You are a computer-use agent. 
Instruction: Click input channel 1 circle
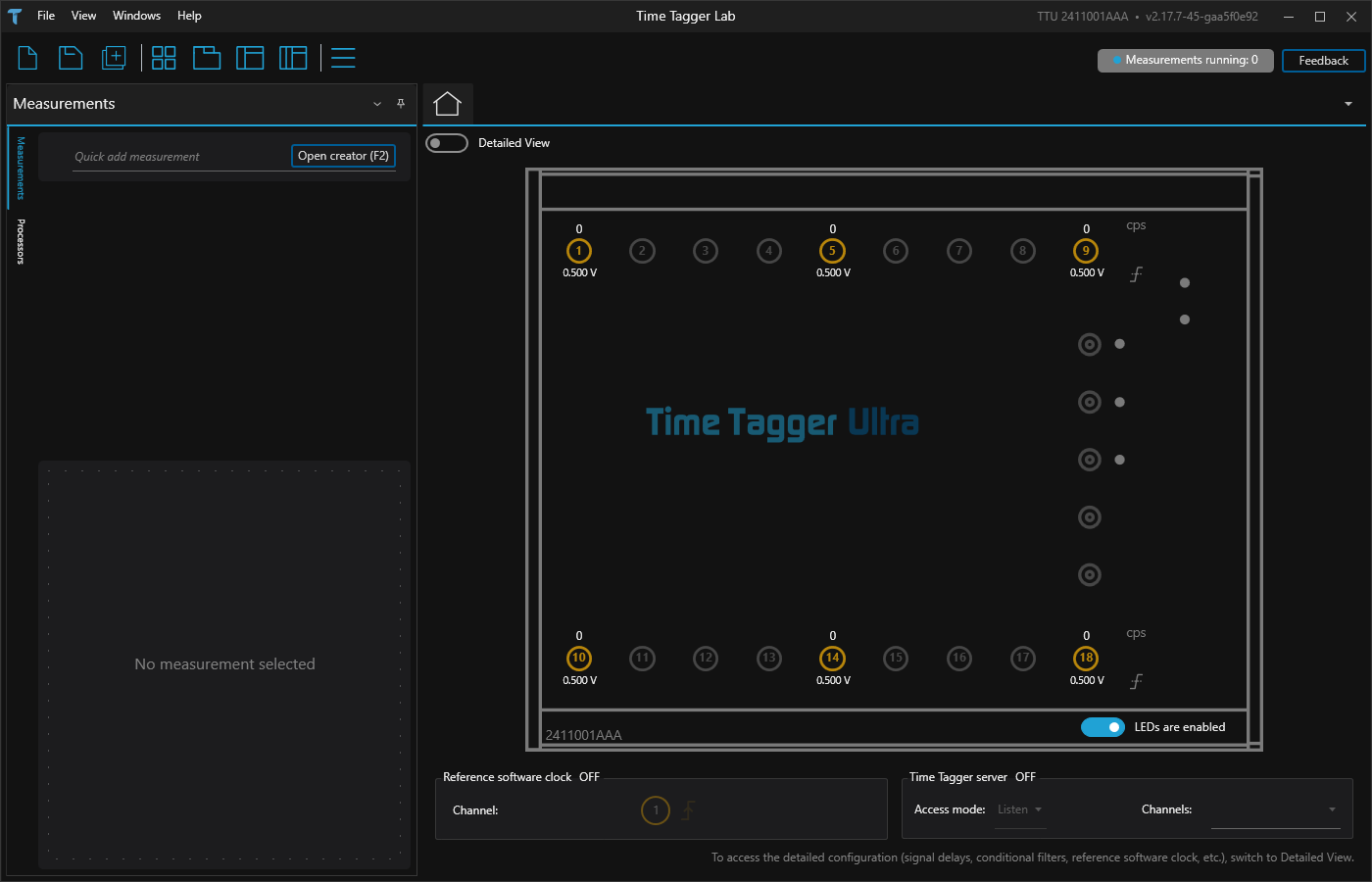point(579,251)
